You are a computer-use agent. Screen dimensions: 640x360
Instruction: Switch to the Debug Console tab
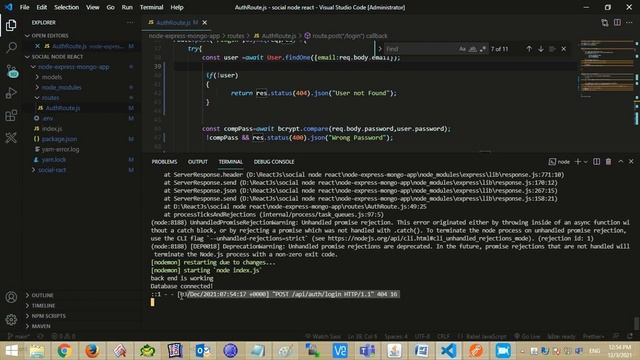point(274,162)
